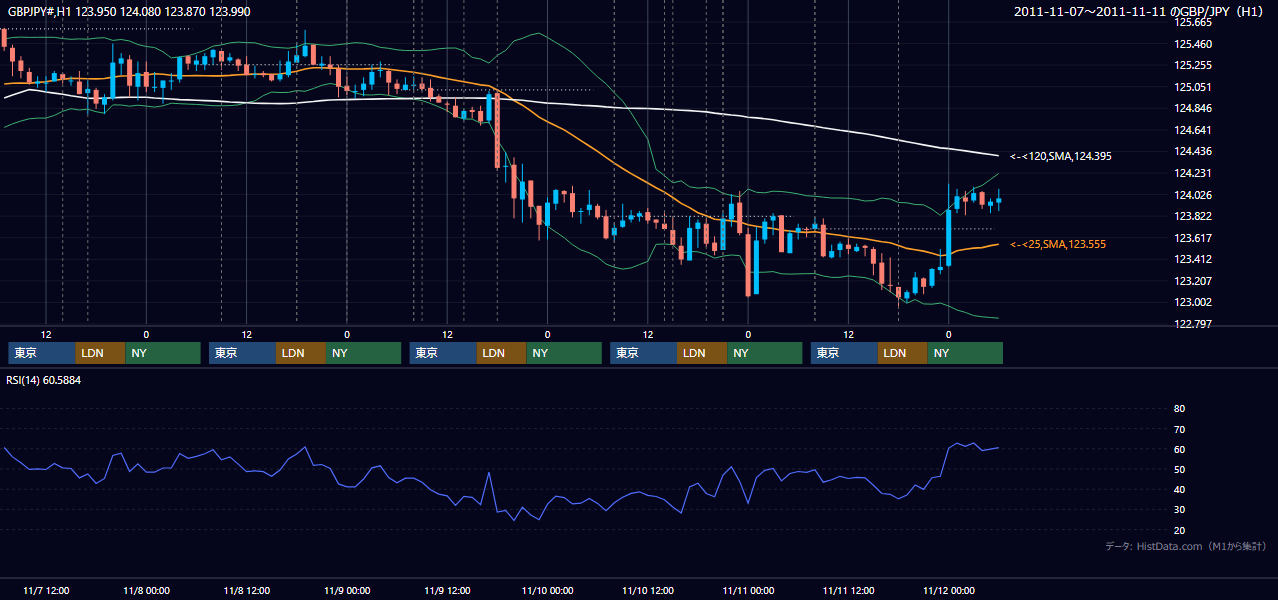Click price axis value 125.460
Viewport: 1278px width, 600px height.
pyautogui.click(x=1192, y=44)
